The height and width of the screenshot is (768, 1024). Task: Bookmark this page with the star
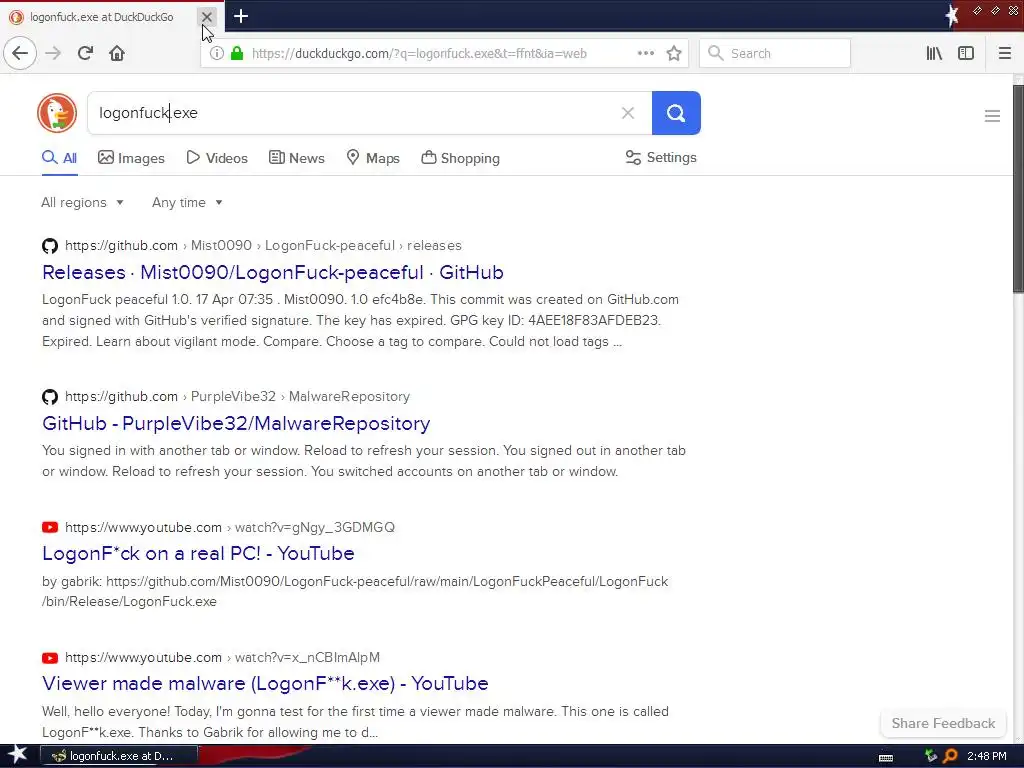point(674,53)
